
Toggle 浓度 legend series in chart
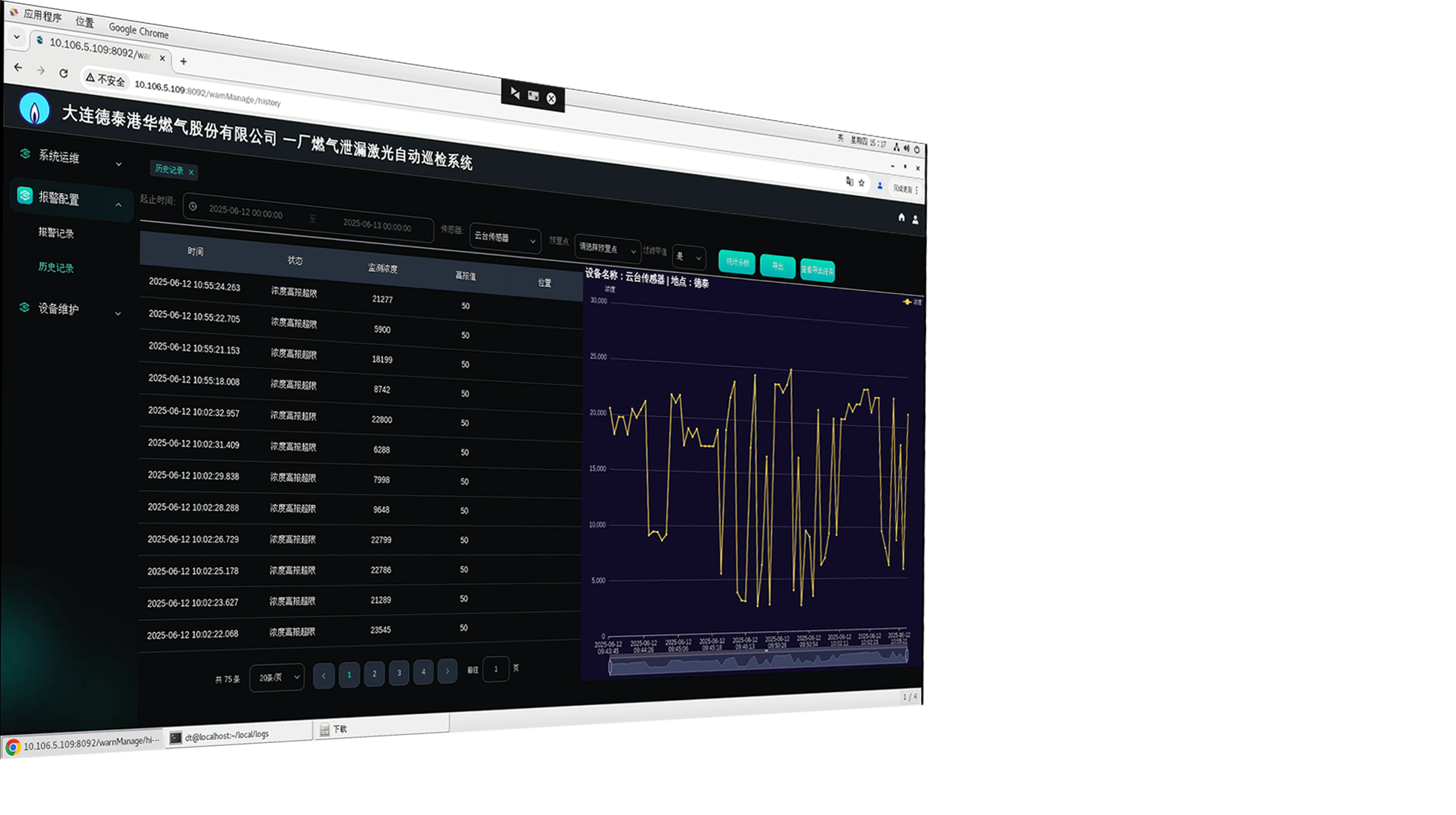(912, 302)
